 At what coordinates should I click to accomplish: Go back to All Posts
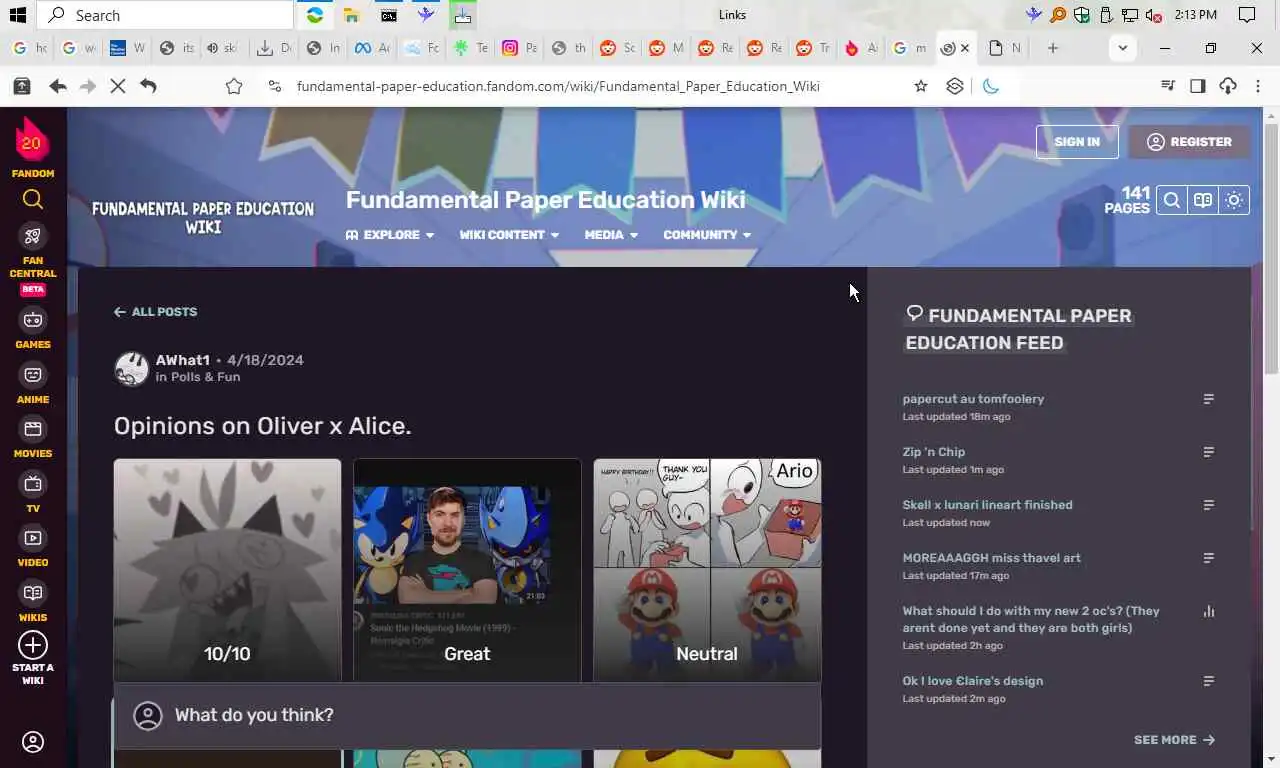[155, 312]
